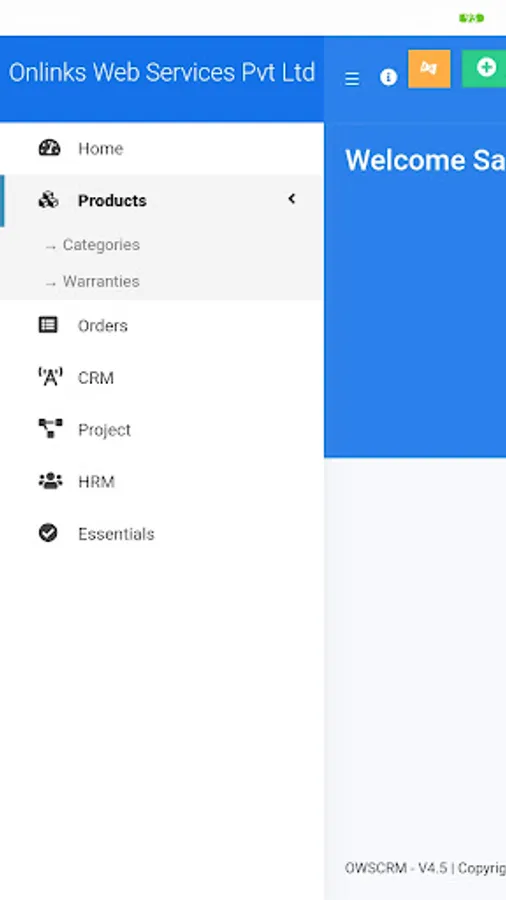
Task: Click the Onlinks Web Services Pvt Ltd title
Action: [162, 73]
